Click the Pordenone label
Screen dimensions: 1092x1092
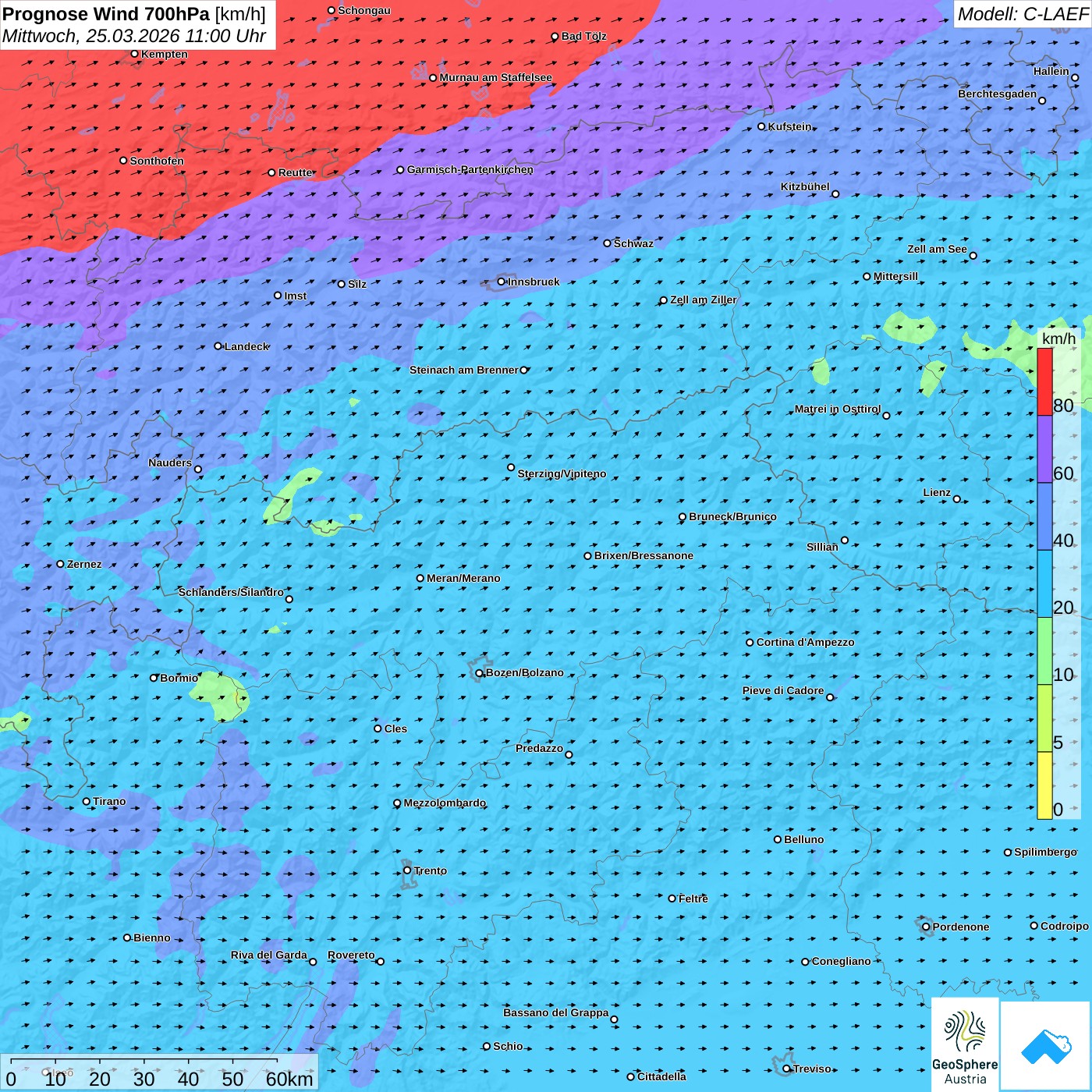coord(961,927)
